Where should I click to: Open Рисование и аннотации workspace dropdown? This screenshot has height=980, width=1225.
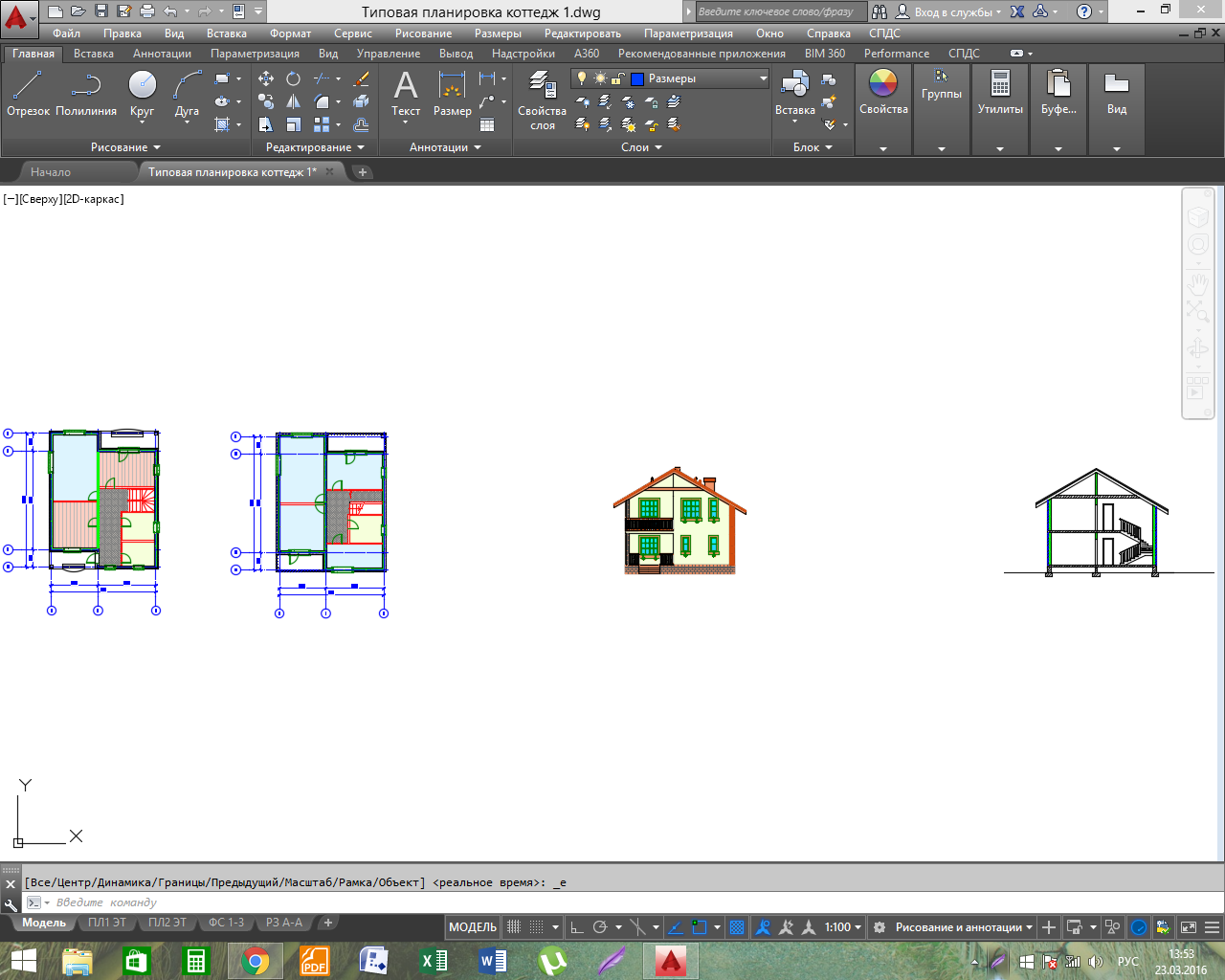pyautogui.click(x=964, y=926)
